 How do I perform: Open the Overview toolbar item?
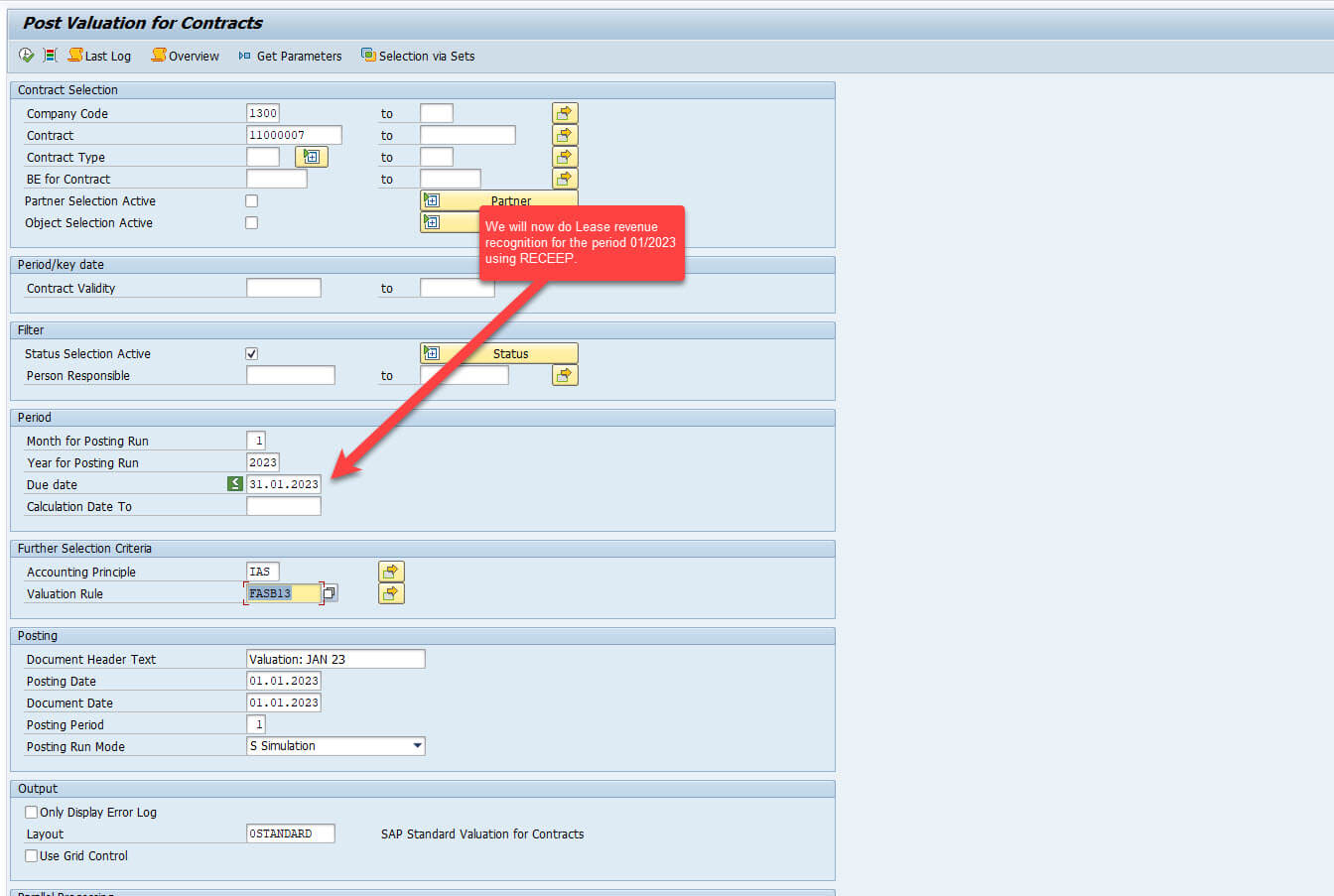[x=186, y=56]
